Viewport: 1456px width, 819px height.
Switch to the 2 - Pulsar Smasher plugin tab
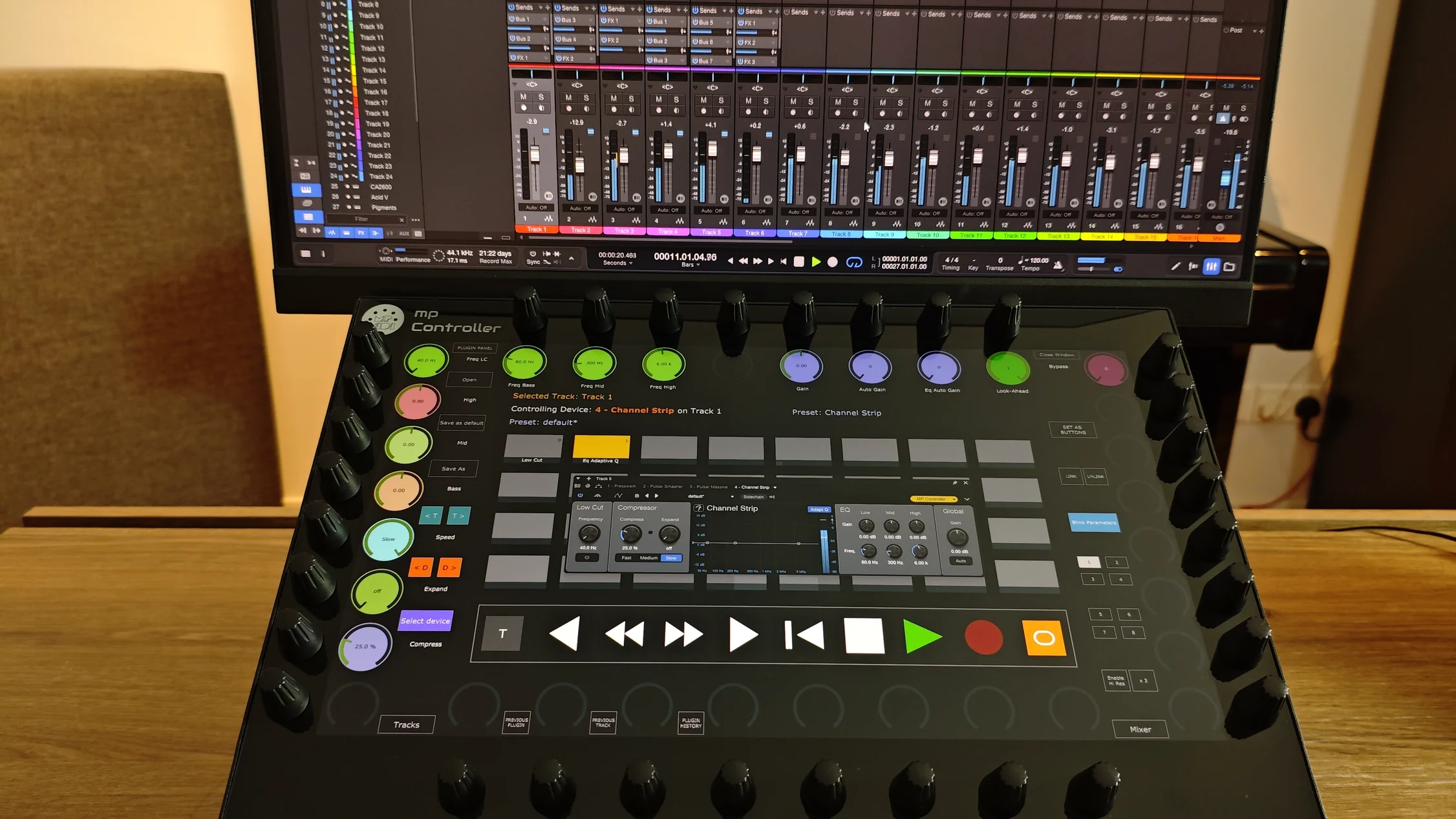point(663,486)
